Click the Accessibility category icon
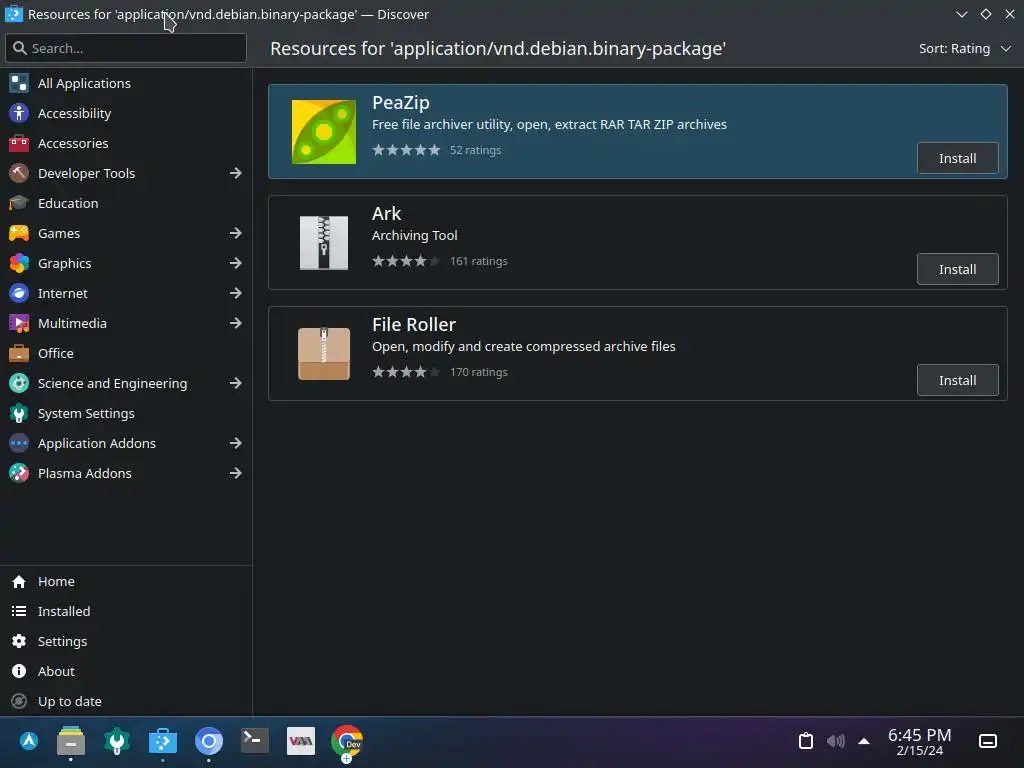Image resolution: width=1024 pixels, height=768 pixels. 19,113
